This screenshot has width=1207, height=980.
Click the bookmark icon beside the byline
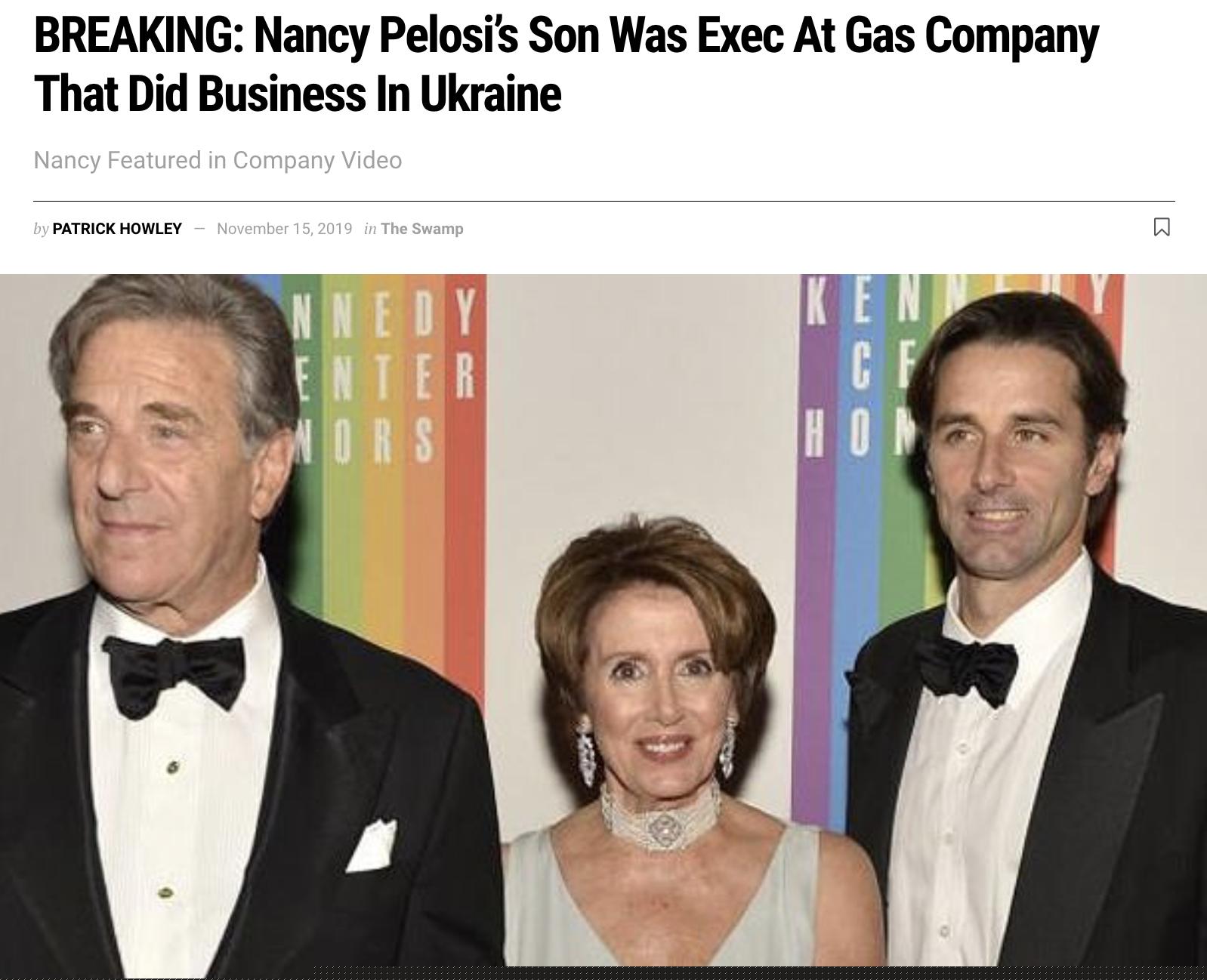(x=1162, y=227)
